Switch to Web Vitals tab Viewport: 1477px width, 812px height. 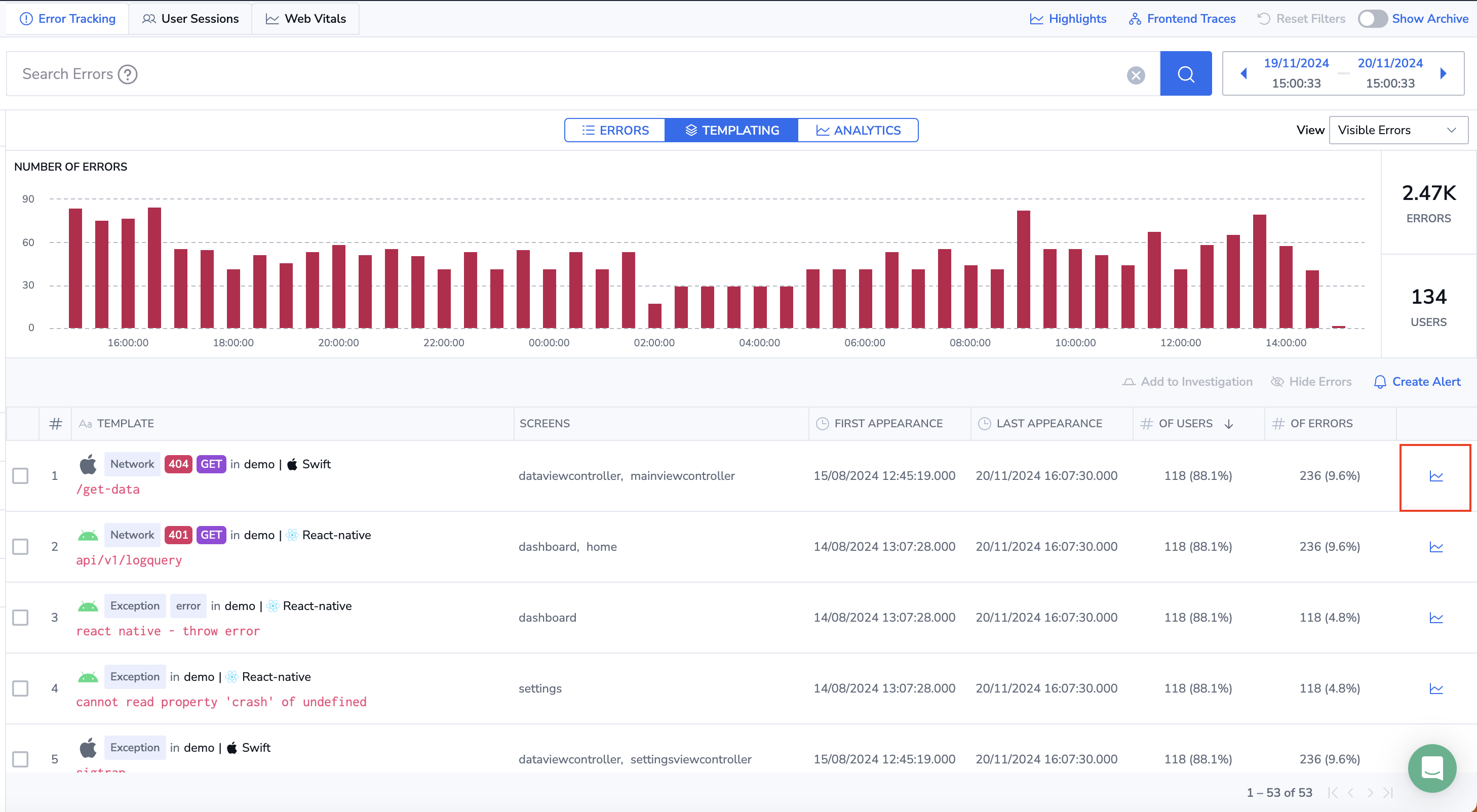click(x=305, y=19)
